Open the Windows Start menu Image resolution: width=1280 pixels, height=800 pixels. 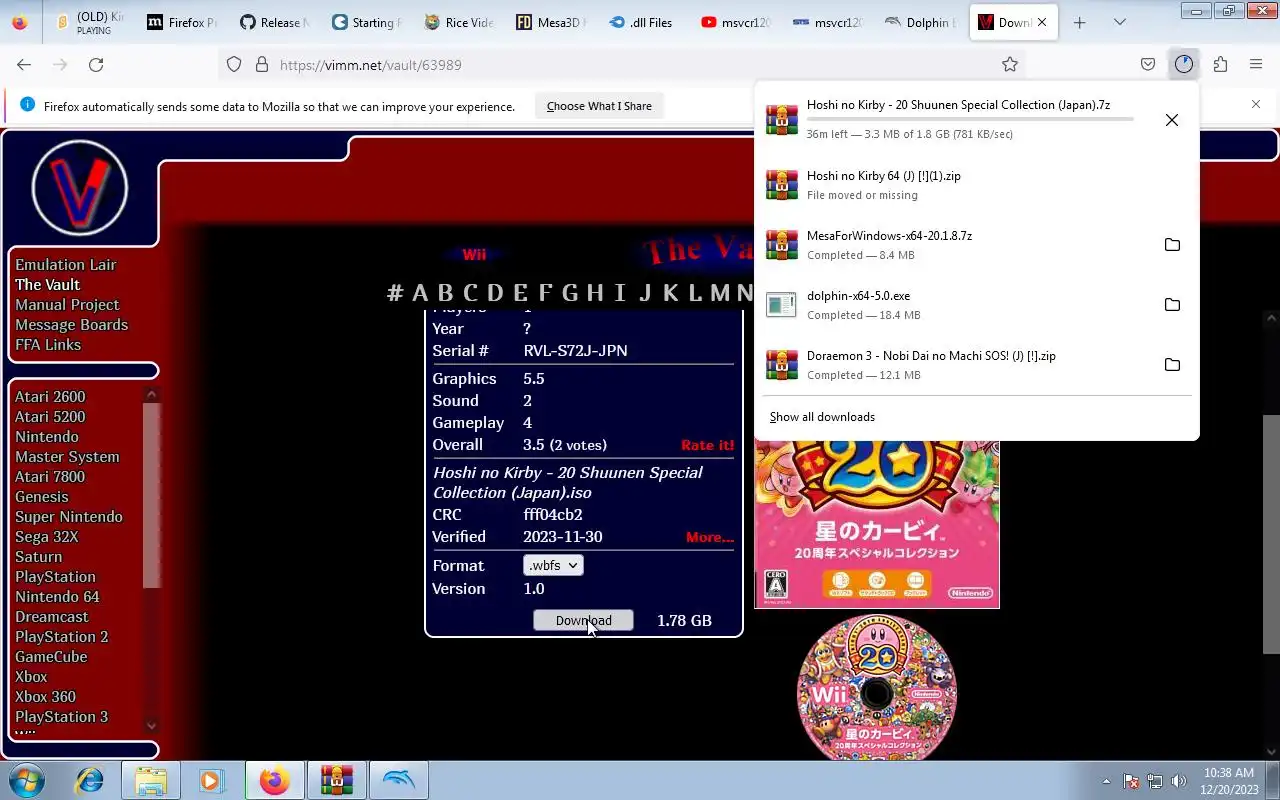[x=27, y=780]
